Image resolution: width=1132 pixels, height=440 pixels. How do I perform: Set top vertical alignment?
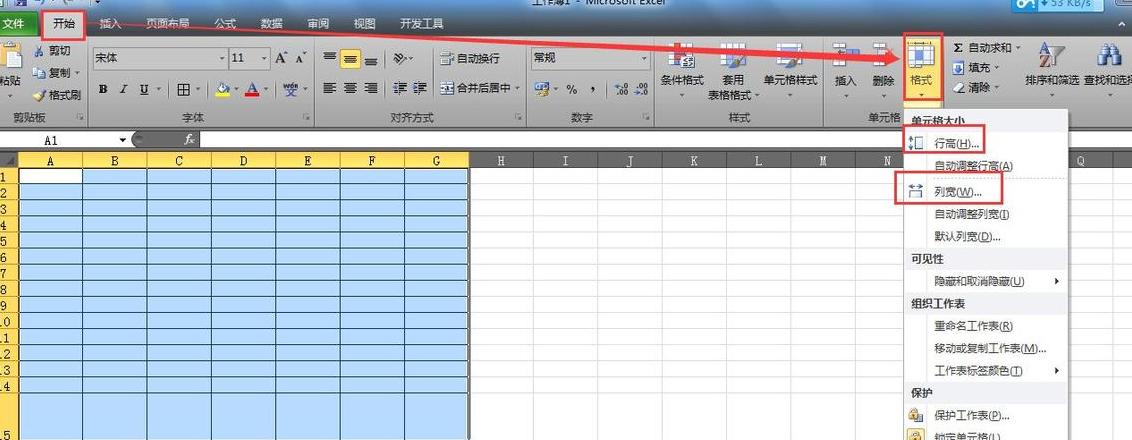(330, 58)
